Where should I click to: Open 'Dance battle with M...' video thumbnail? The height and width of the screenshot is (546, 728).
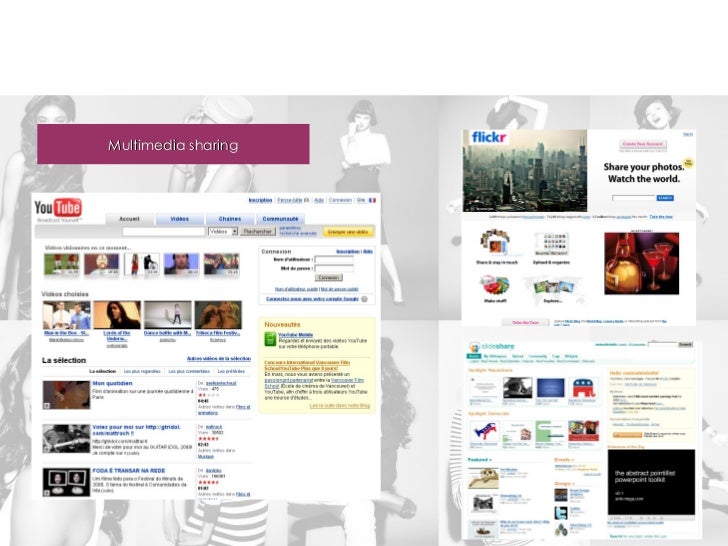click(168, 315)
